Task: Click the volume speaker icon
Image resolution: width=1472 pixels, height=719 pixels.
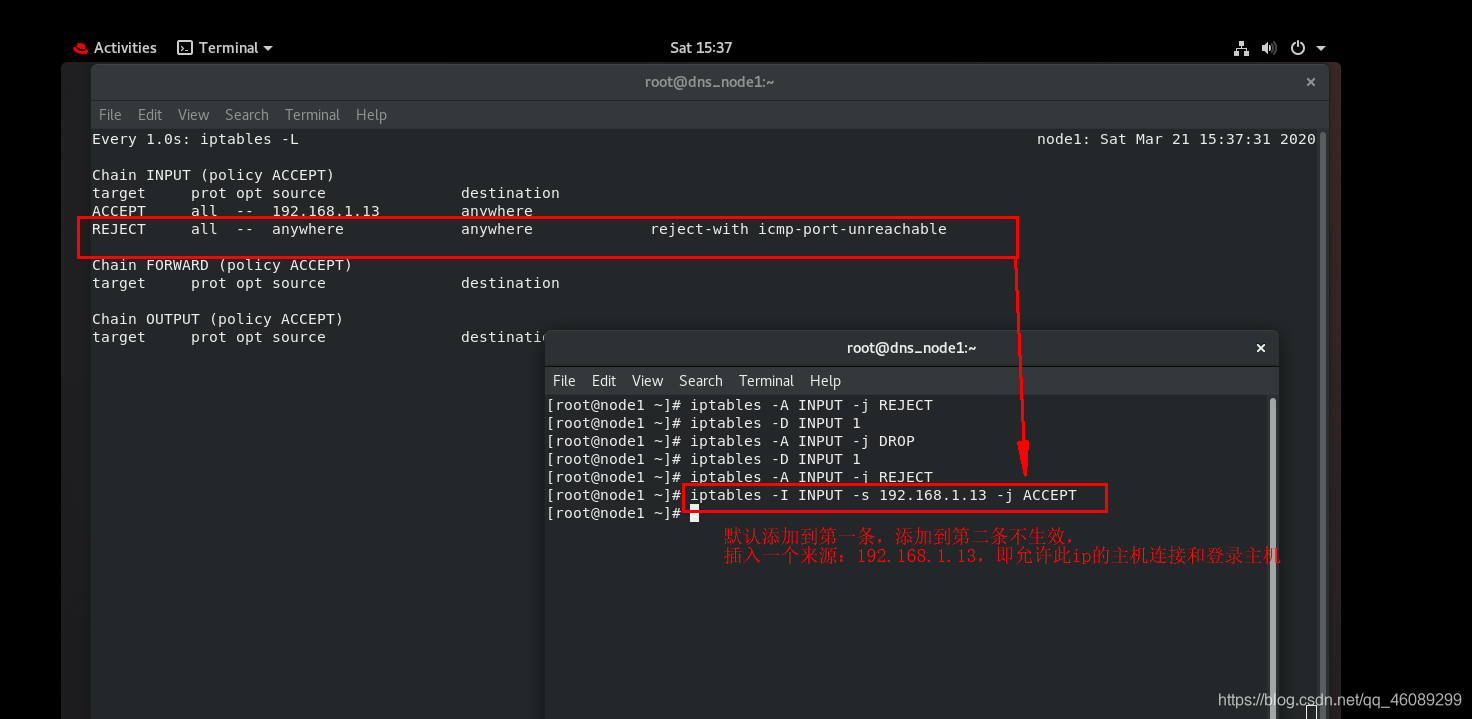Action: click(1269, 48)
